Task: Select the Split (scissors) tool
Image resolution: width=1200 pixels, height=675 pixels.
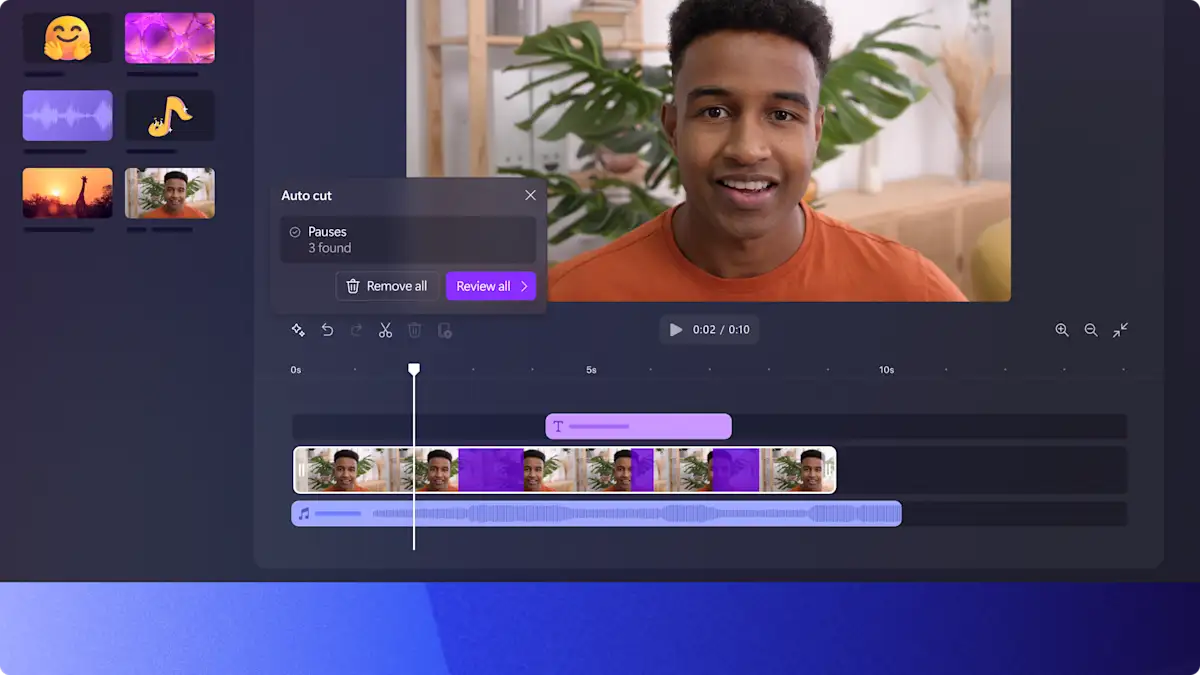Action: click(385, 330)
